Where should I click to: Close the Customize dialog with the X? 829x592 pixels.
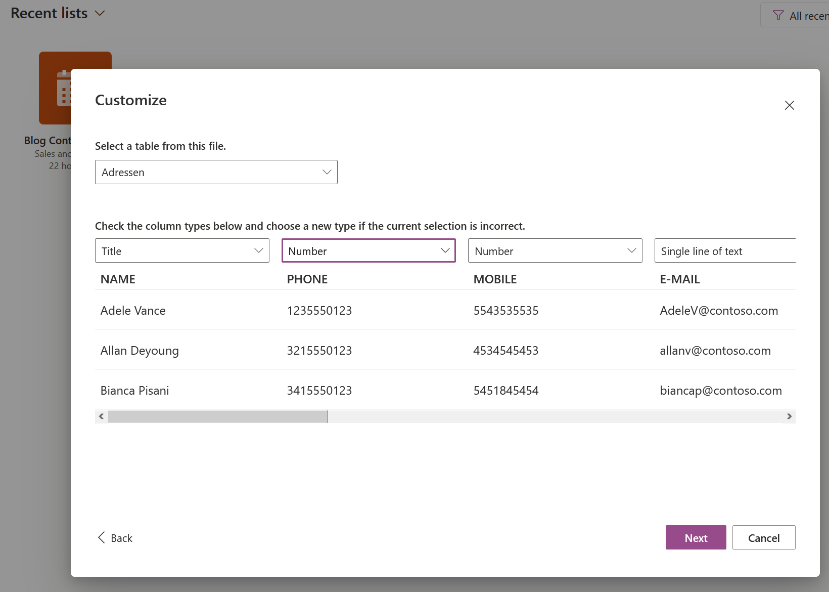point(789,105)
